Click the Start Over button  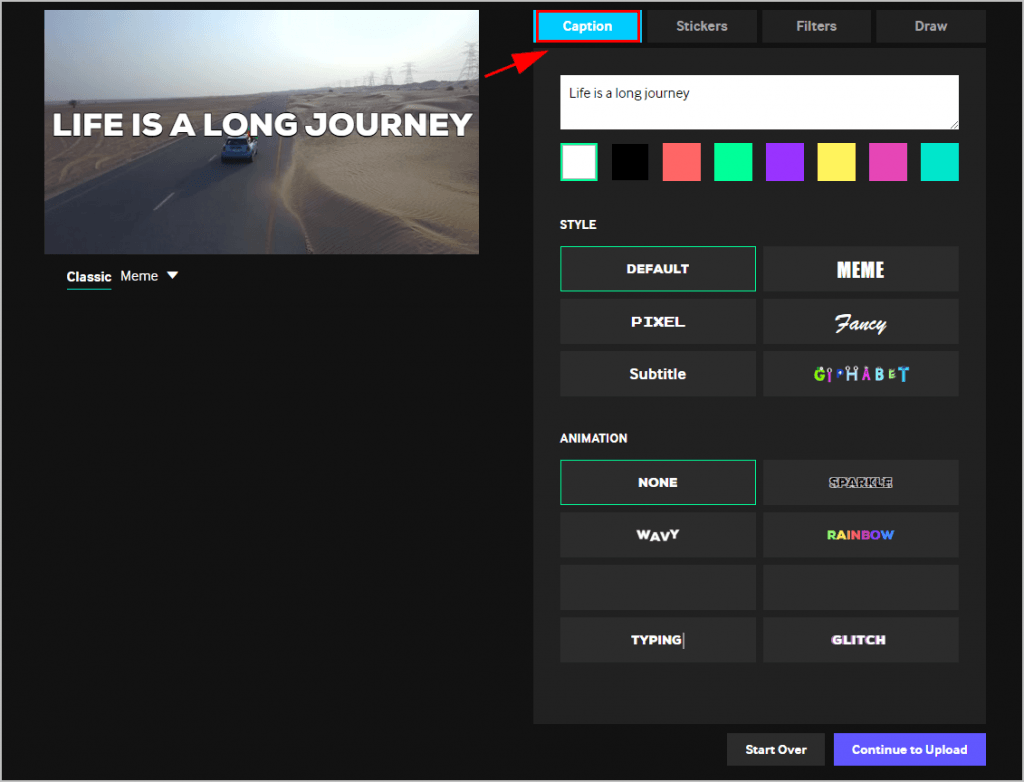pyautogui.click(x=776, y=749)
